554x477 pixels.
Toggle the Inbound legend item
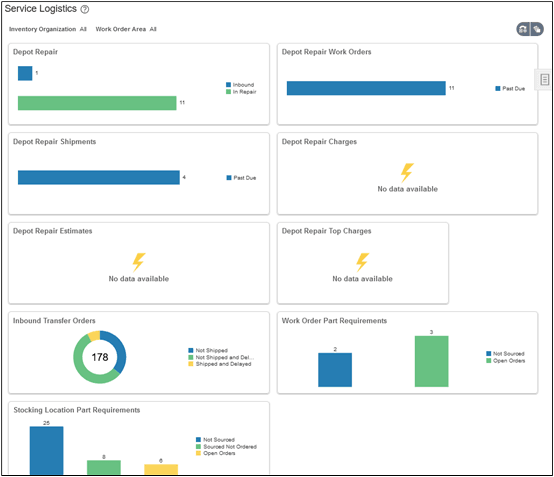pos(240,85)
